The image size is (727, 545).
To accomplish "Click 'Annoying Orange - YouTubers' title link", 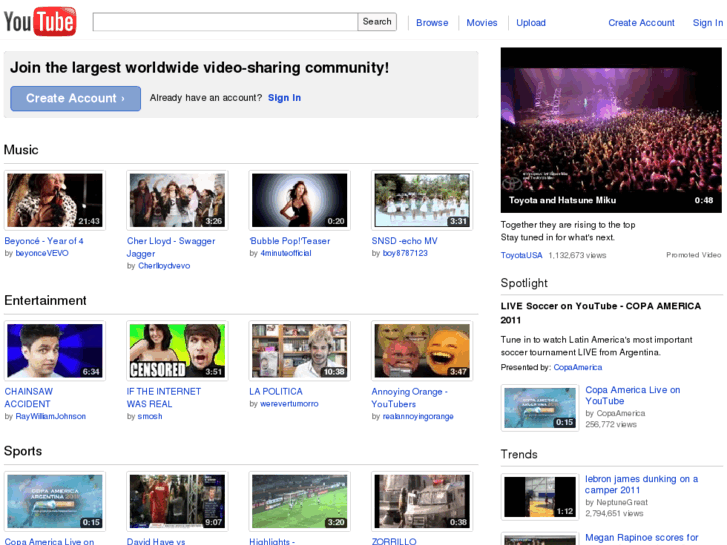I will (409, 398).
